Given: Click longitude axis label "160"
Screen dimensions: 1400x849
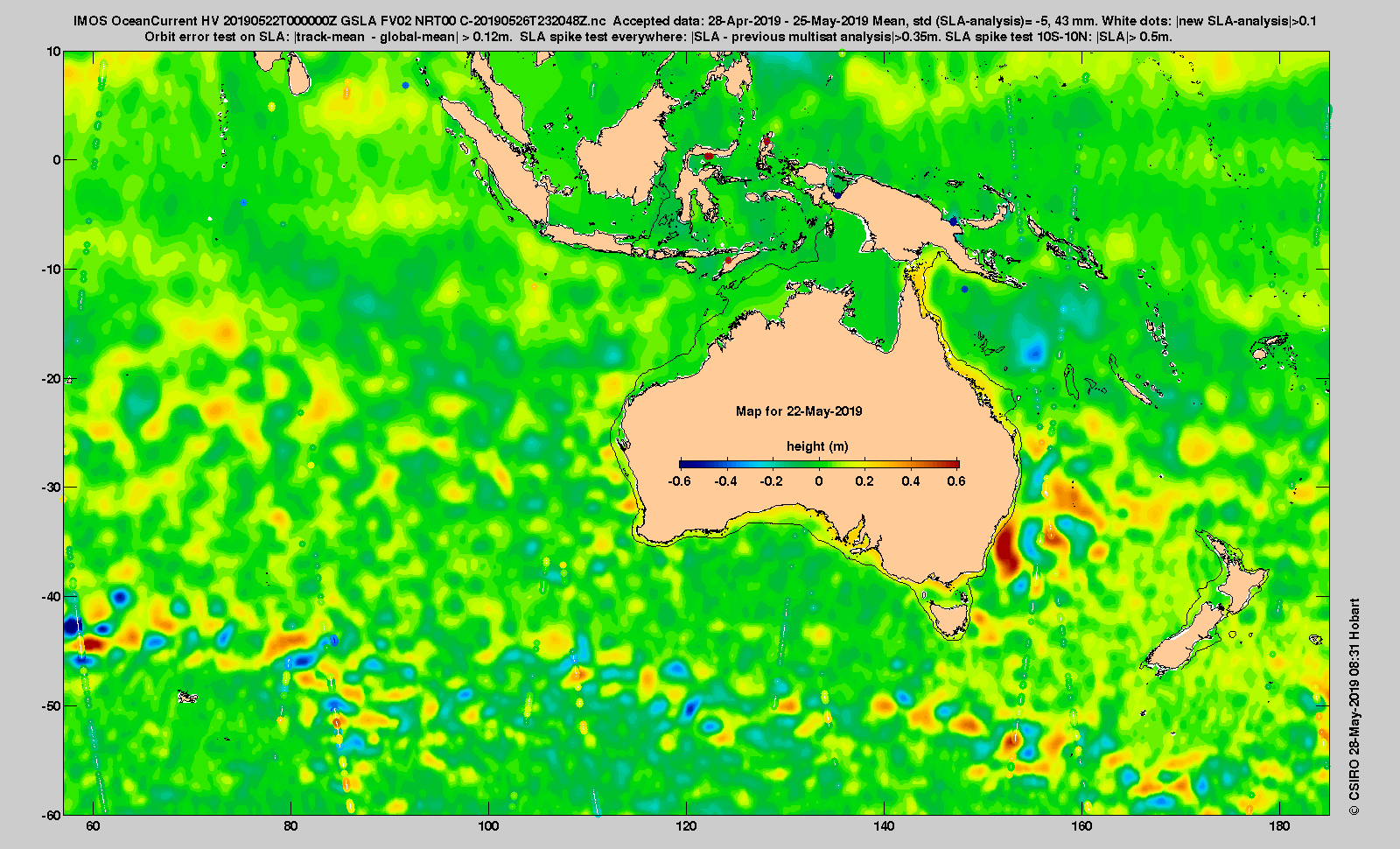Looking at the screenshot, I should (1081, 826).
